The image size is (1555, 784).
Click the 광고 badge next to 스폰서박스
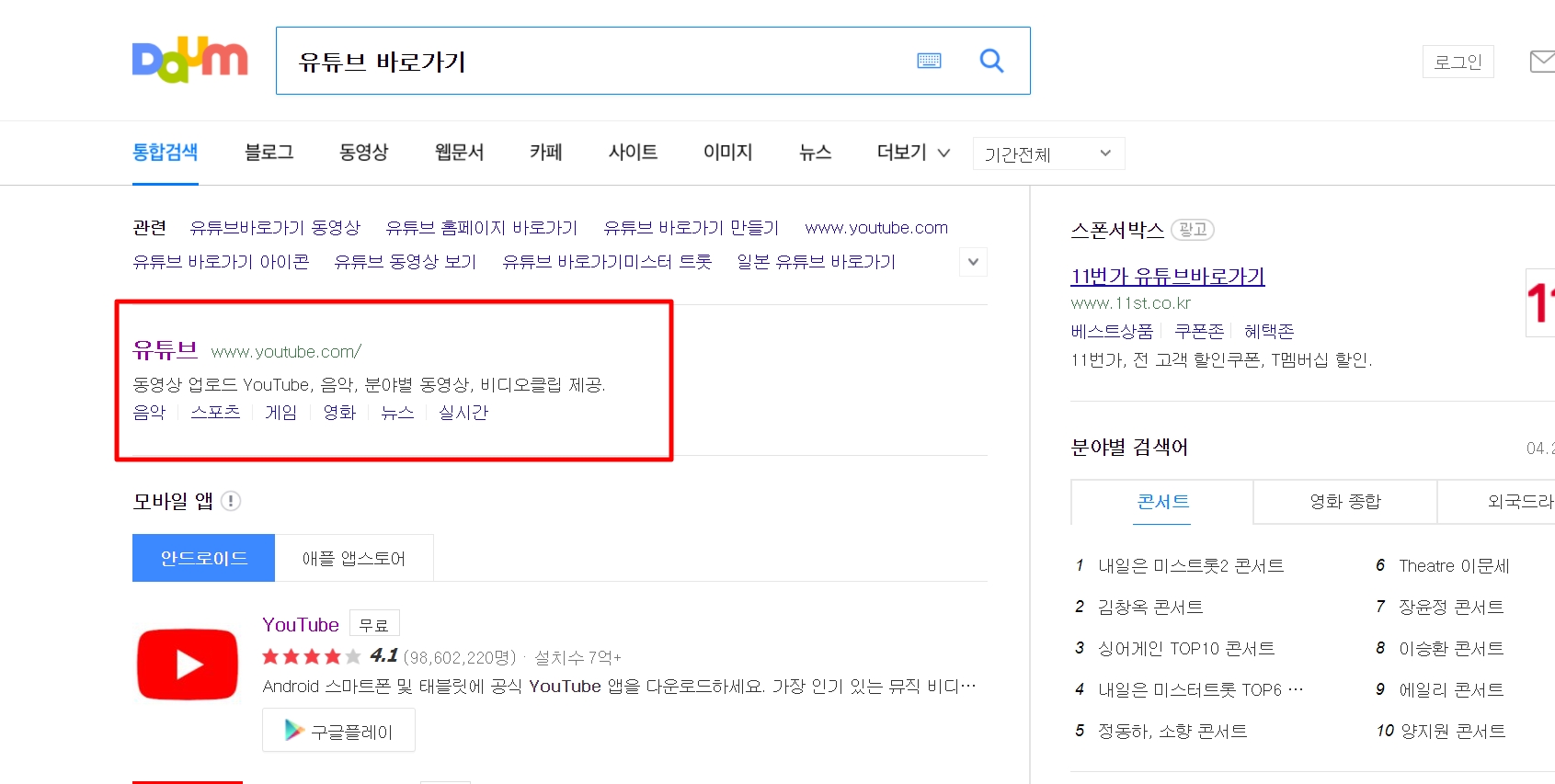coord(1193,230)
